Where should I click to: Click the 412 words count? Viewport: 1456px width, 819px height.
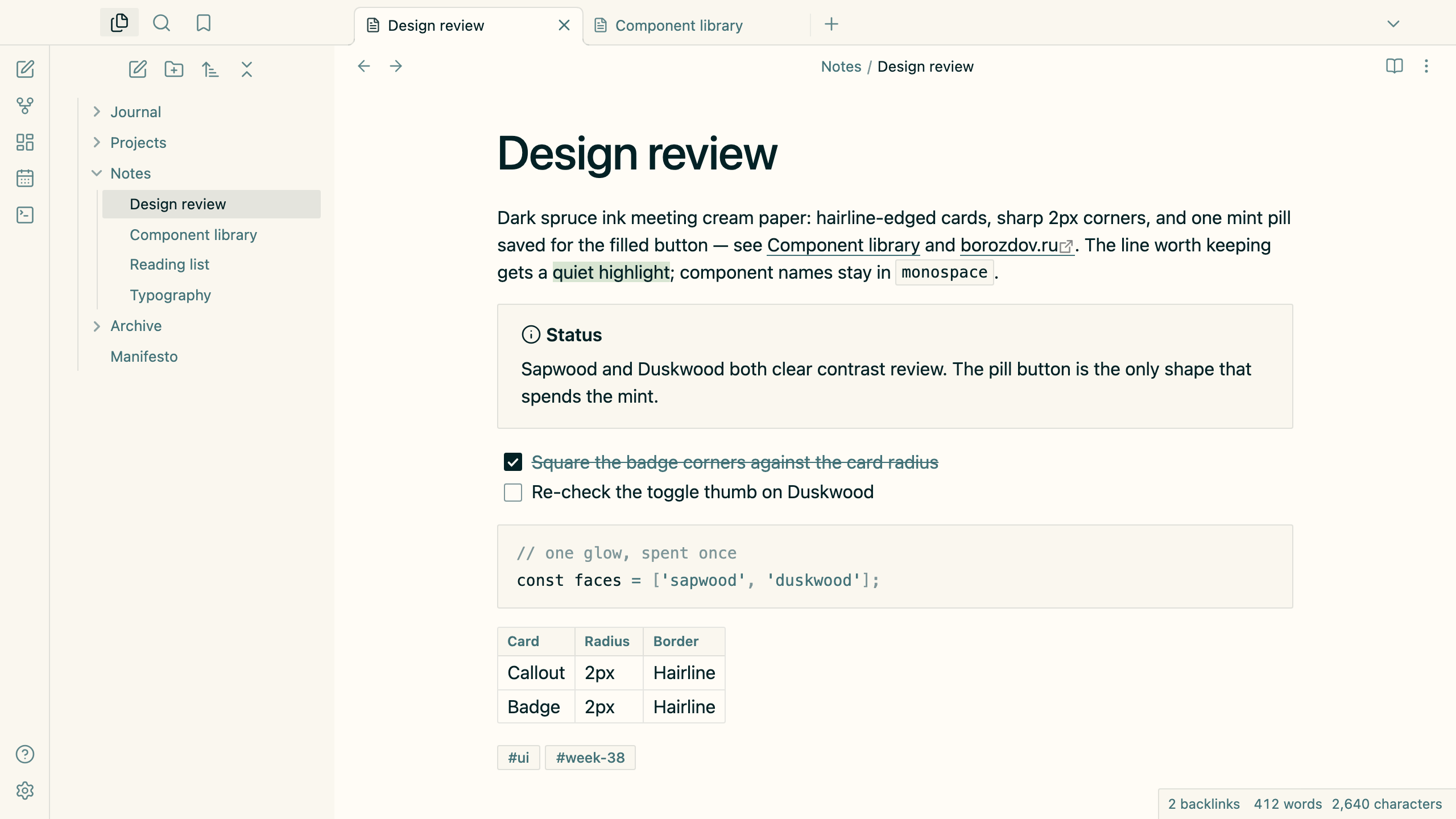click(1288, 804)
